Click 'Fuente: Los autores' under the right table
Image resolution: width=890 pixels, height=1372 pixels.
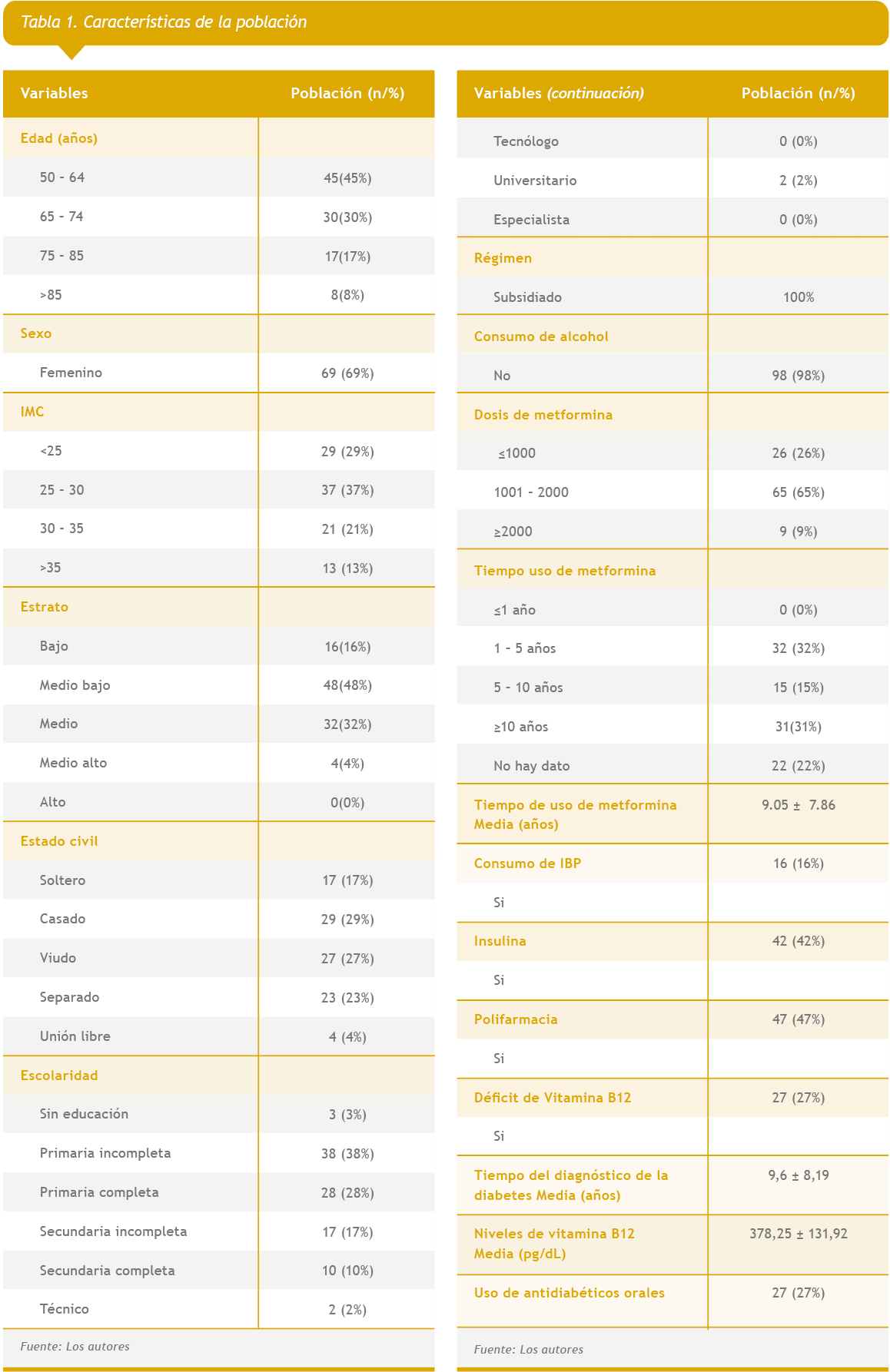point(529,1350)
